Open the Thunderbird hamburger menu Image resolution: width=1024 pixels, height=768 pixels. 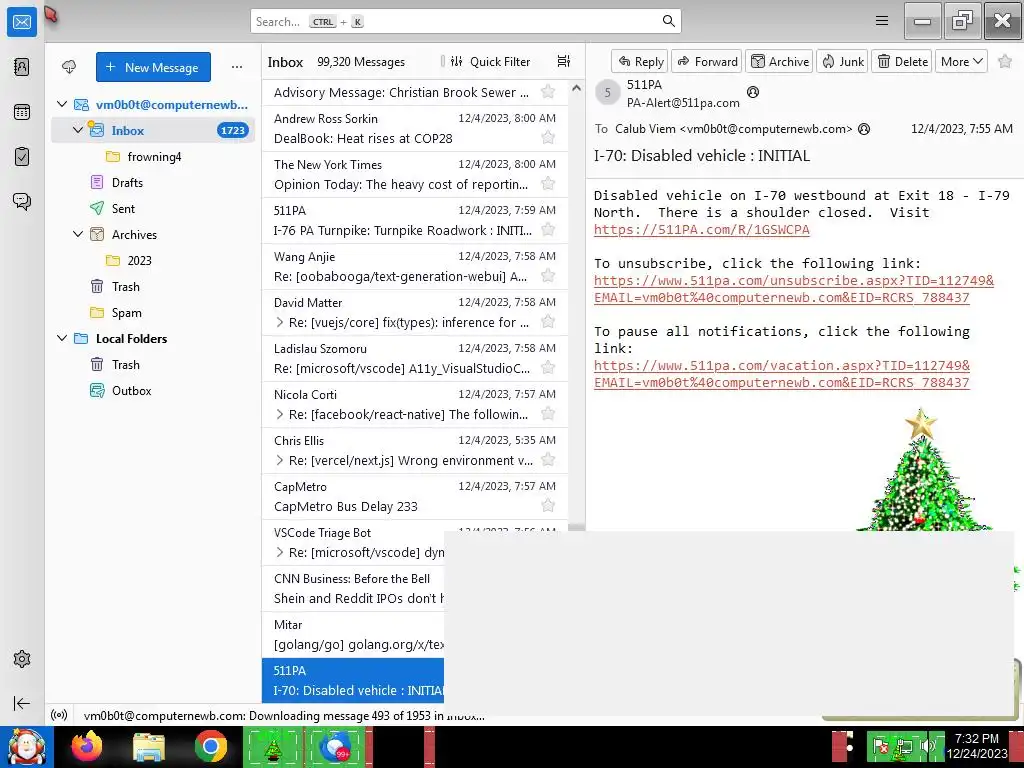click(882, 21)
